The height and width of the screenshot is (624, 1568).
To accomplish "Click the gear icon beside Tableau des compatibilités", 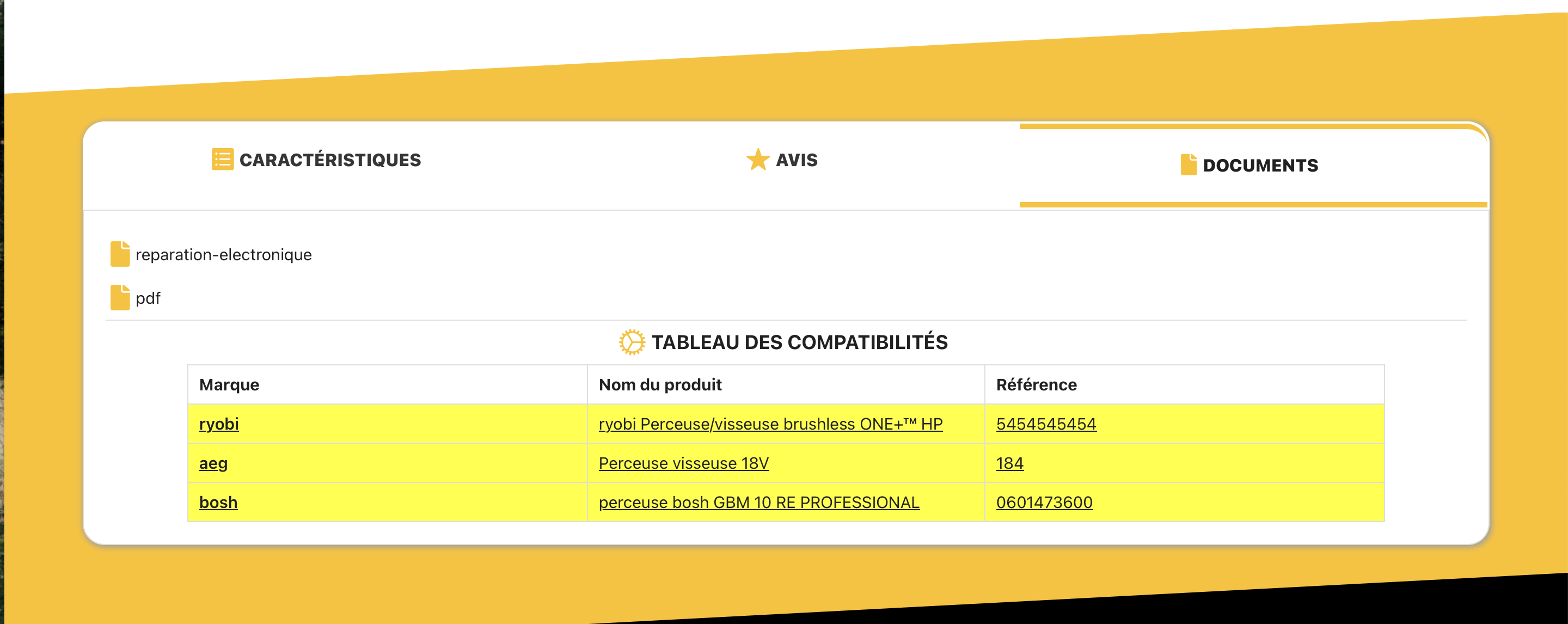I will pyautogui.click(x=632, y=342).
